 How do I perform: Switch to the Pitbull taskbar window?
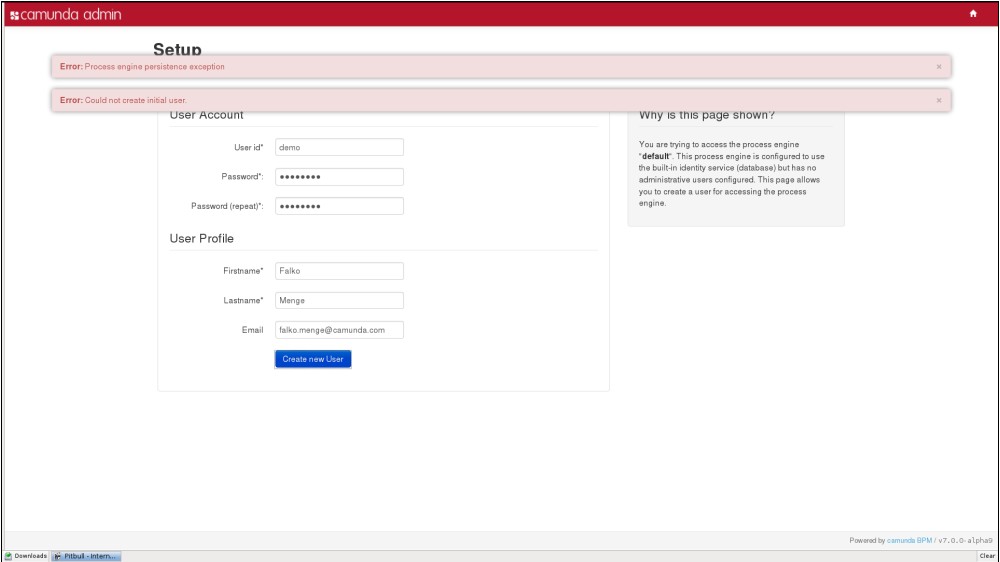point(86,556)
